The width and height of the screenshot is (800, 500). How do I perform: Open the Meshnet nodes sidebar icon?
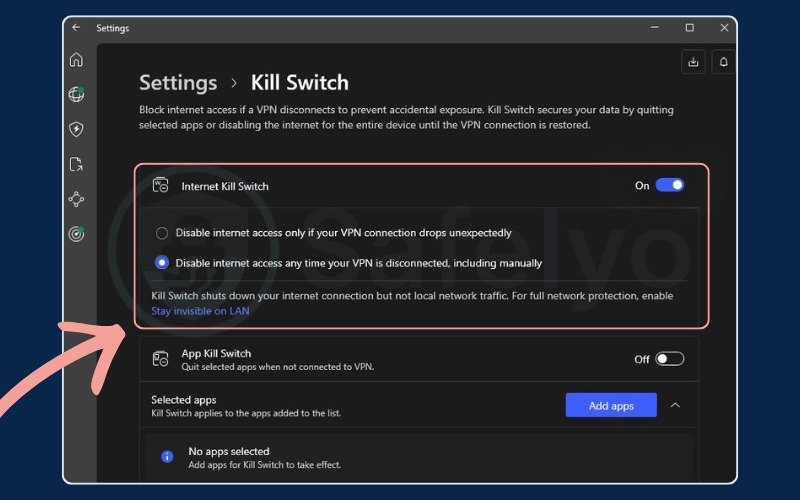76,199
